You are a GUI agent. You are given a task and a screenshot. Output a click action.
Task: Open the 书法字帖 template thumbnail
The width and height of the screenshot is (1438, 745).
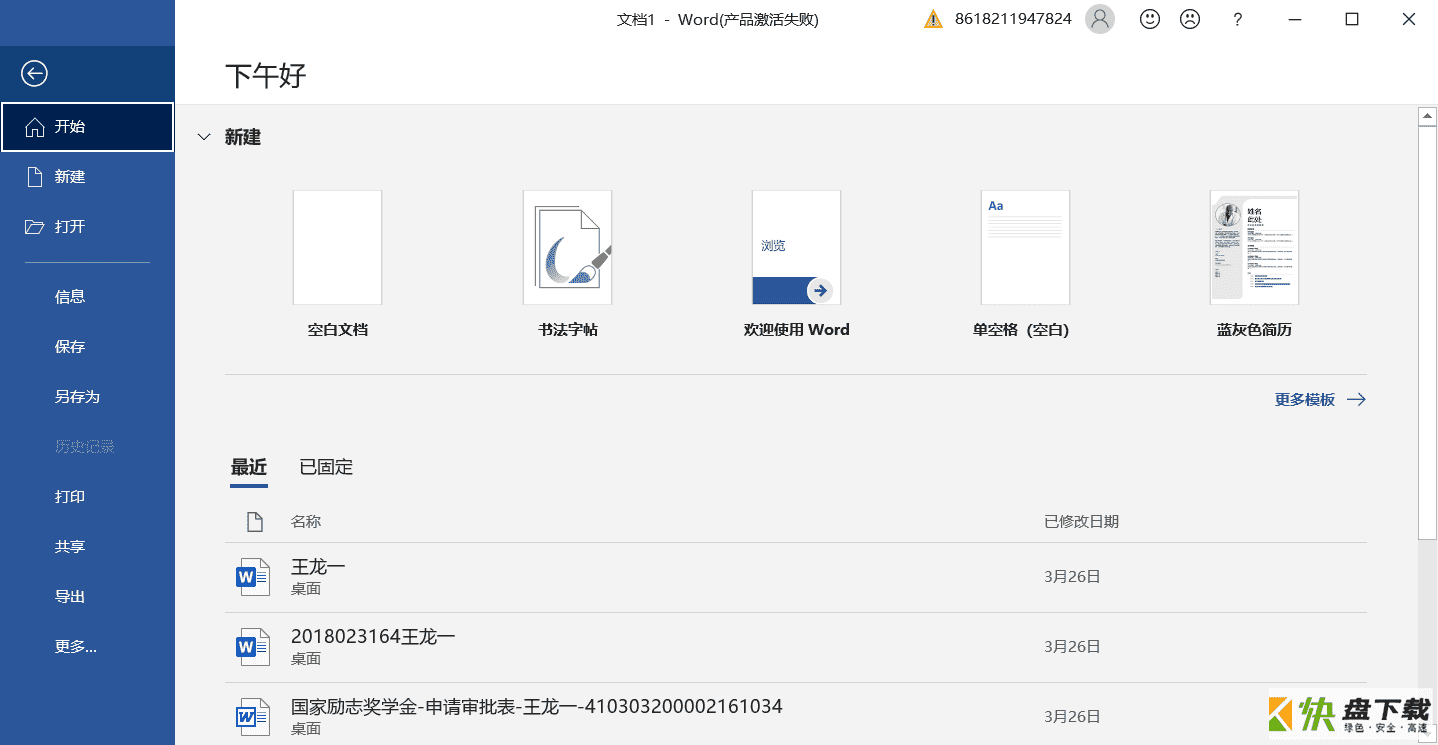[x=567, y=248]
